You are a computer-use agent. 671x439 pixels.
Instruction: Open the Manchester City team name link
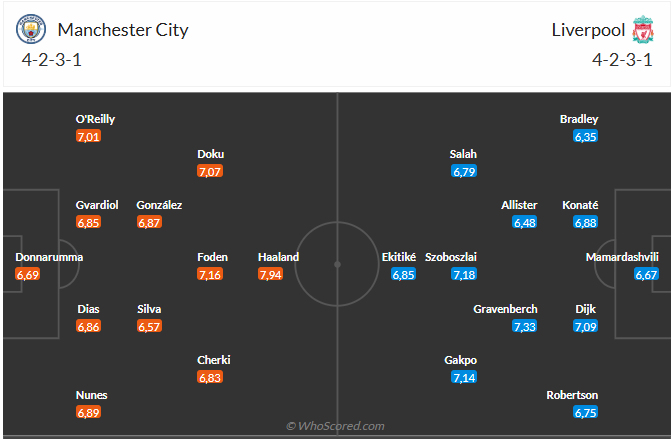point(123,29)
